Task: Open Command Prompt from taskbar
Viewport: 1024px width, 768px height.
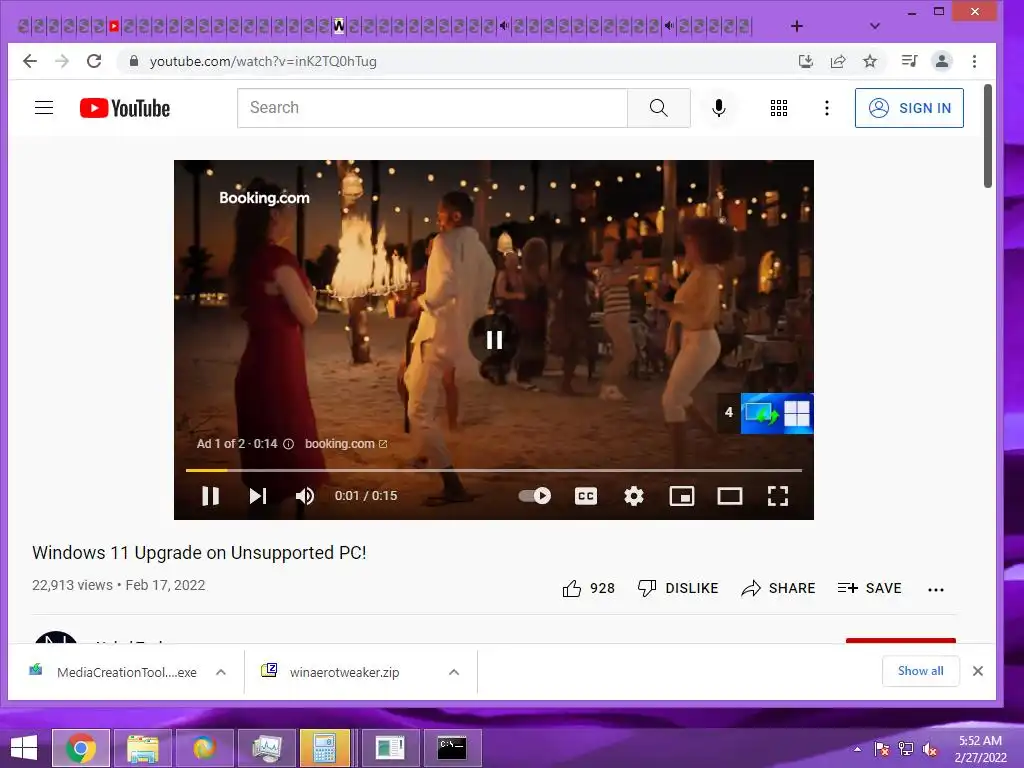Action: (x=452, y=748)
